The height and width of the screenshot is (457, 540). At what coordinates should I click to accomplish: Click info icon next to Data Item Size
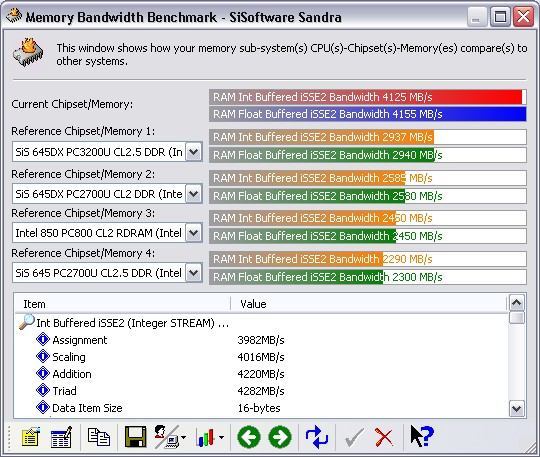pyautogui.click(x=43, y=407)
